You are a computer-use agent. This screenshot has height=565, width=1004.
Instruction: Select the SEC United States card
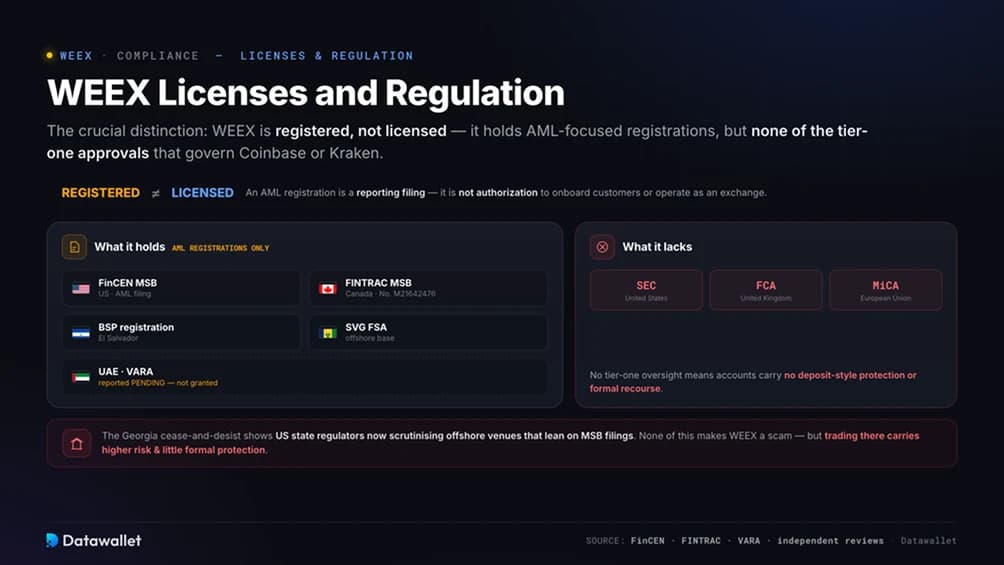pos(646,290)
